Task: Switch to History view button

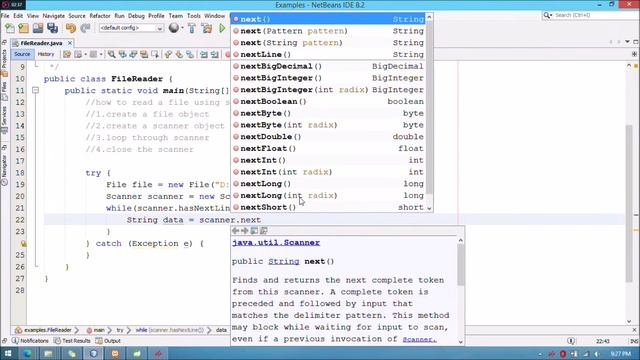Action: [46, 54]
